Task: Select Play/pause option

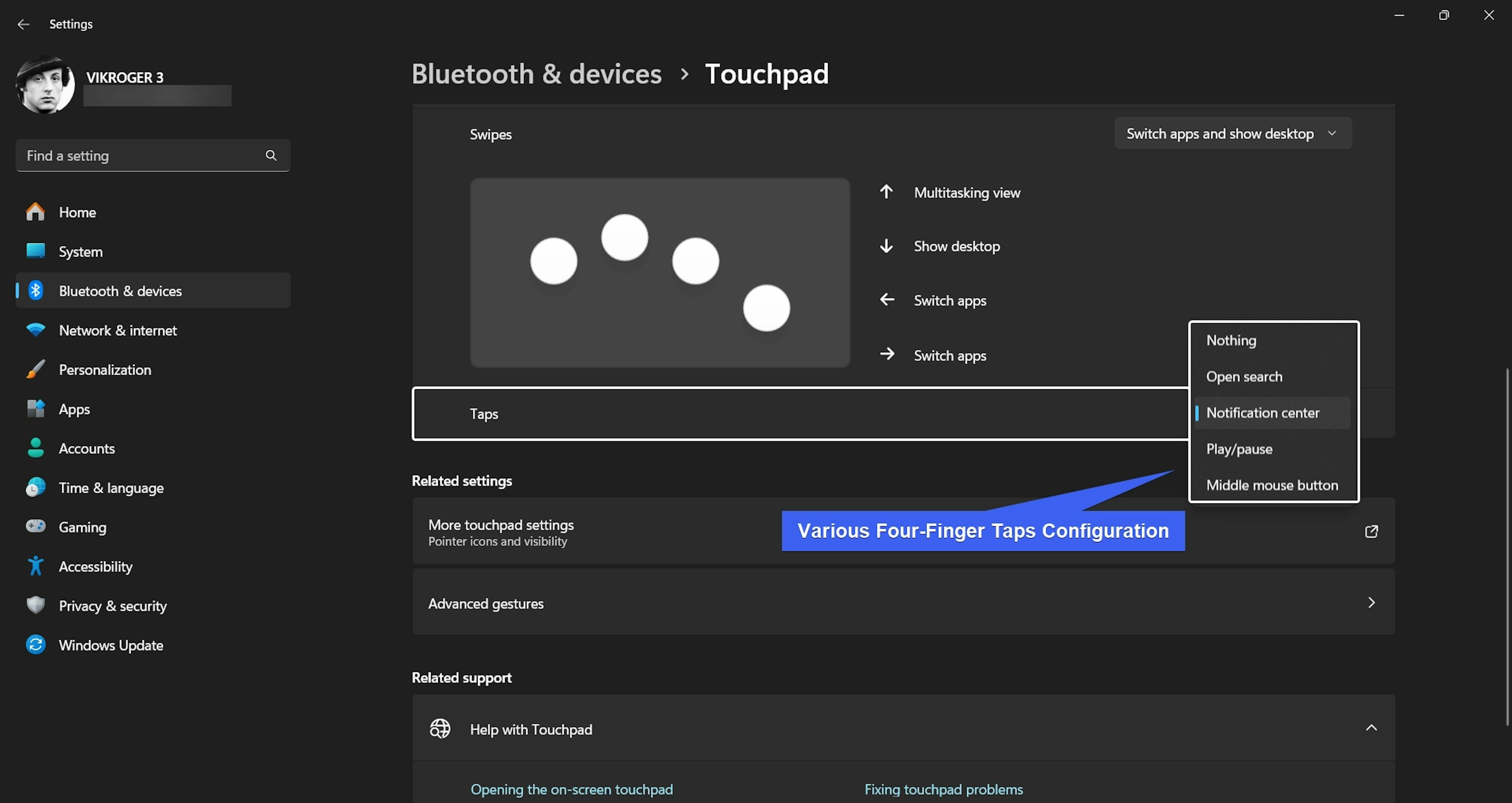Action: tap(1239, 449)
